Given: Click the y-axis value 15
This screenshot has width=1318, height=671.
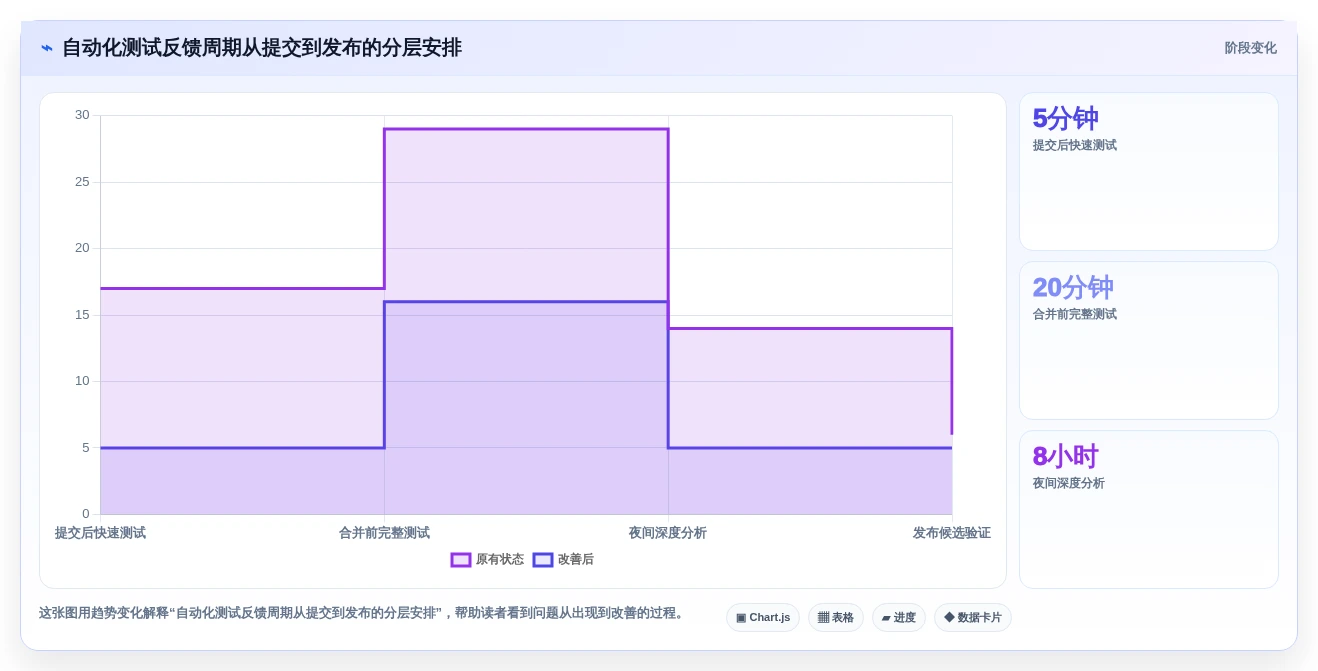Looking at the screenshot, I should click(82, 315).
